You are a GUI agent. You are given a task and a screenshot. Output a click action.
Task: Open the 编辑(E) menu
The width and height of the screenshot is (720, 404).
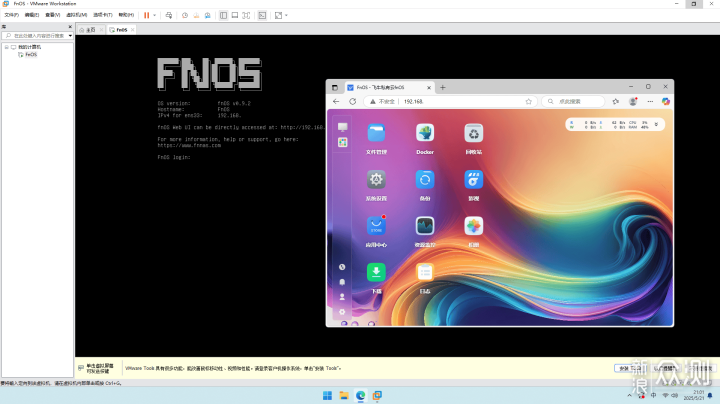(32, 15)
